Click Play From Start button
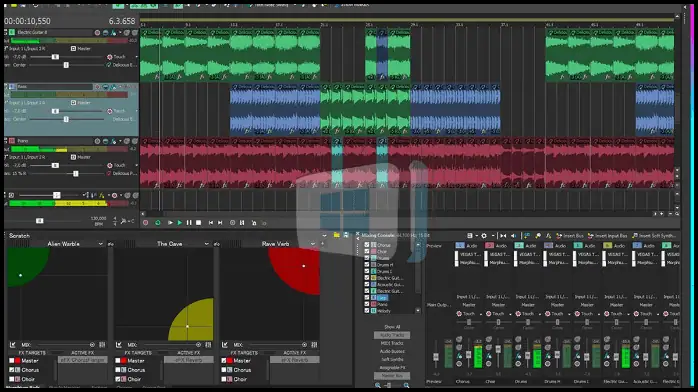The image size is (698, 392). pos(170,223)
